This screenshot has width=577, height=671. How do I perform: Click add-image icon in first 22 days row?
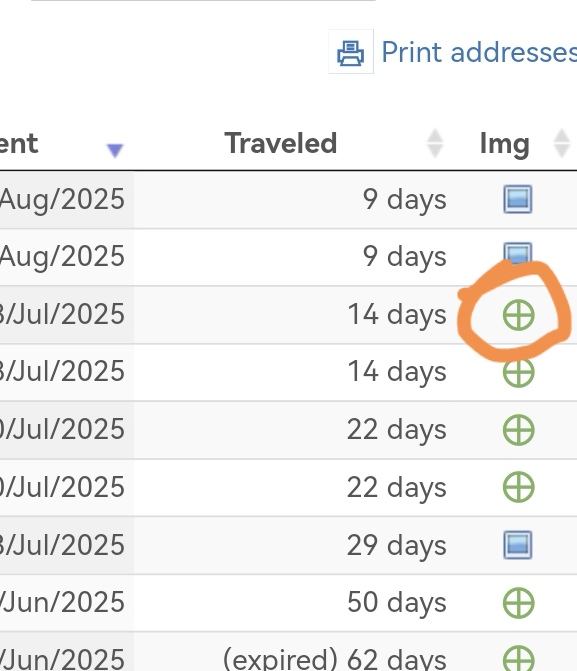click(518, 430)
